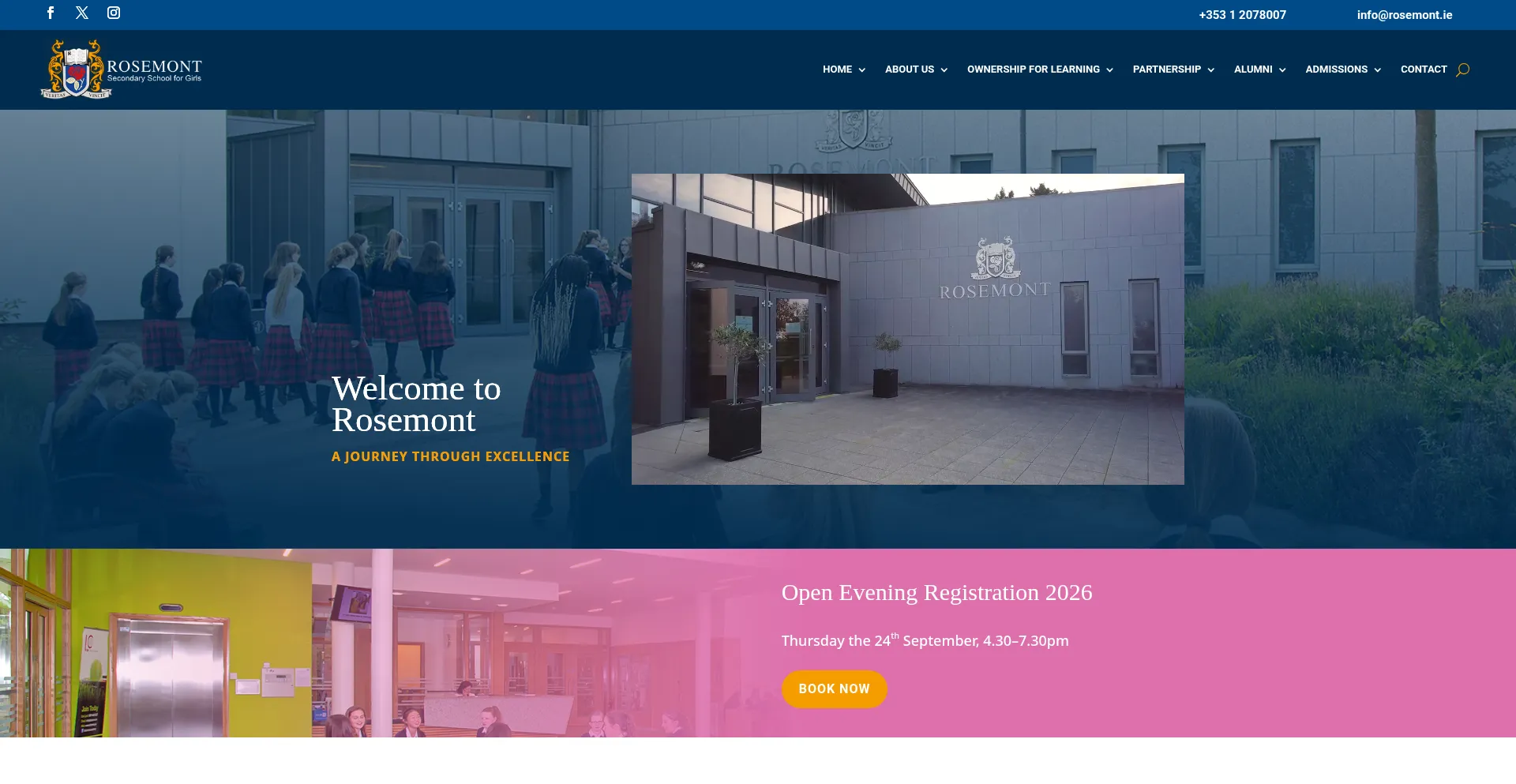This screenshot has width=1516, height=784.
Task: Expand the Home menu chevron
Action: click(x=861, y=70)
